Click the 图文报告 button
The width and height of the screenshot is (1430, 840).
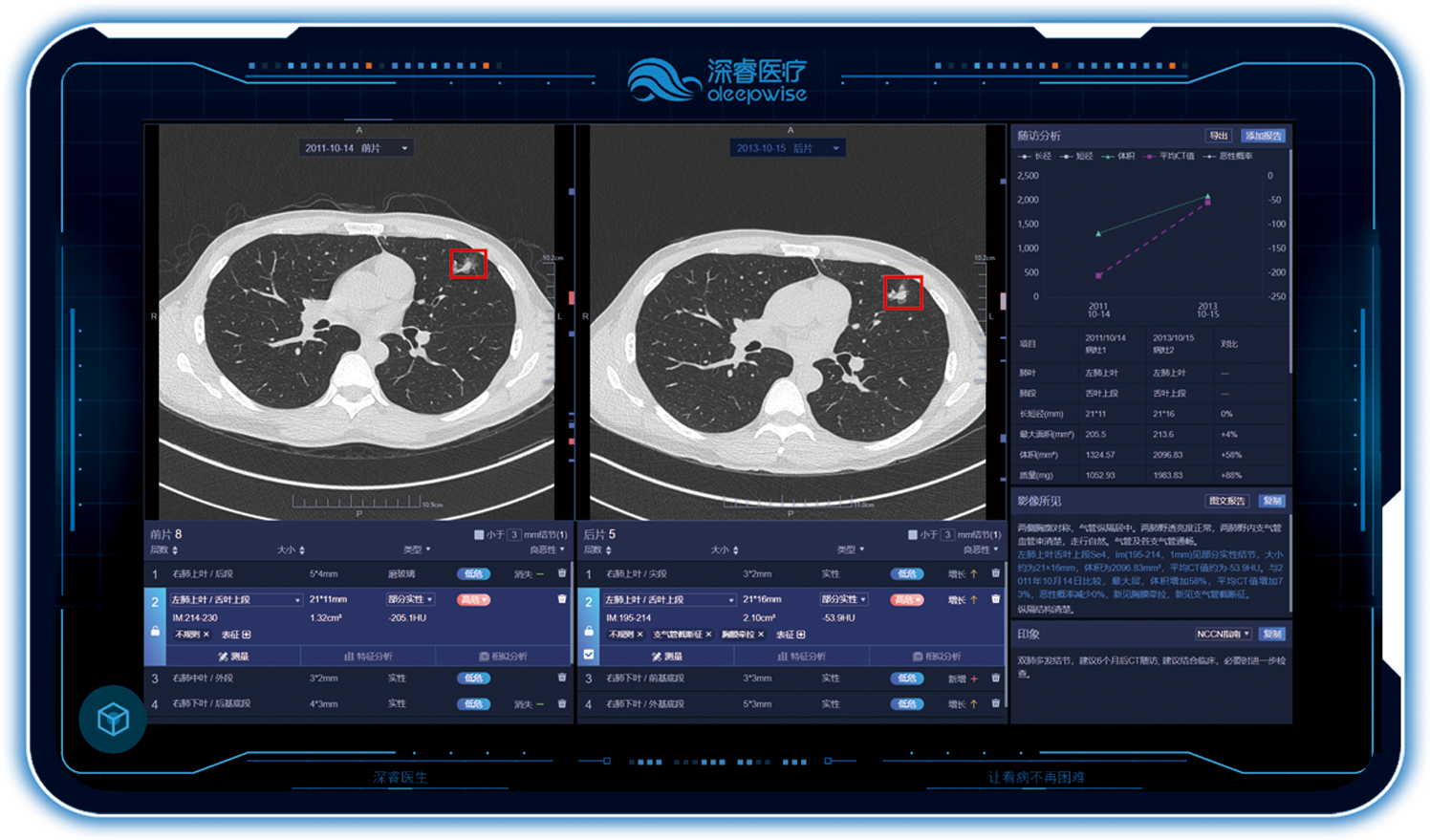(1226, 501)
